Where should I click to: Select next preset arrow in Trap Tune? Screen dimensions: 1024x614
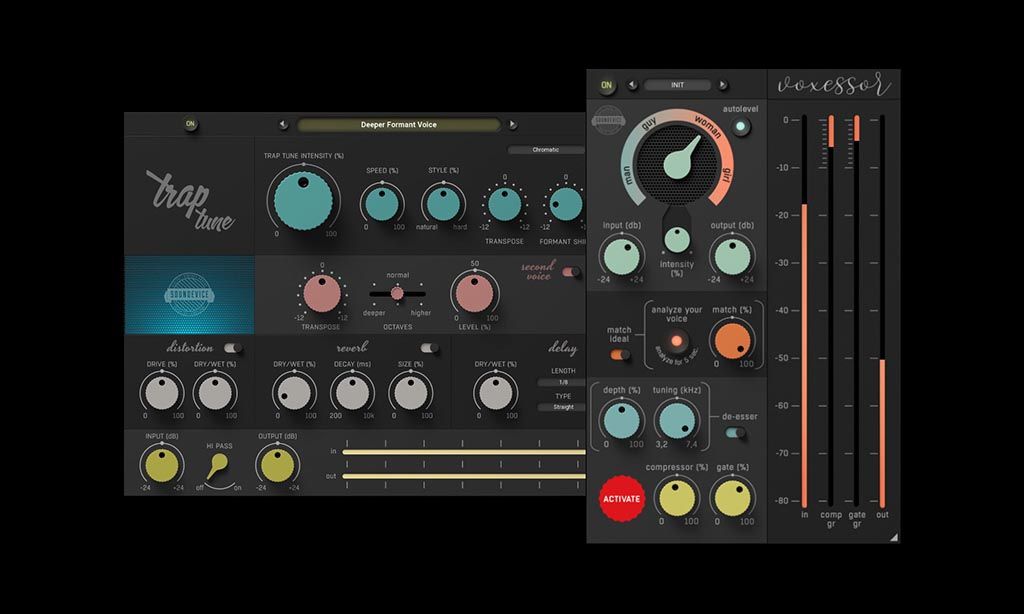(x=513, y=124)
